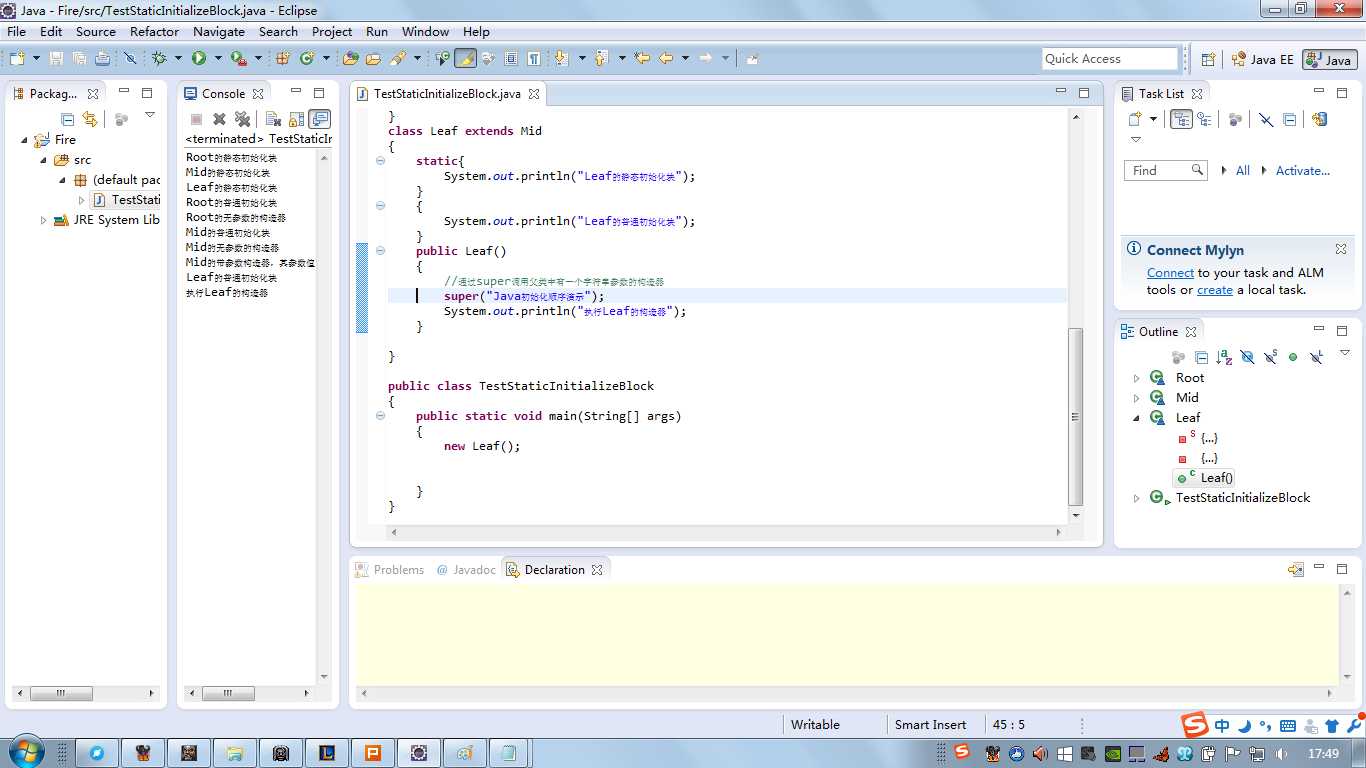Click the Collapse All icon in Outline
1366x768 pixels.
[x=1202, y=357]
